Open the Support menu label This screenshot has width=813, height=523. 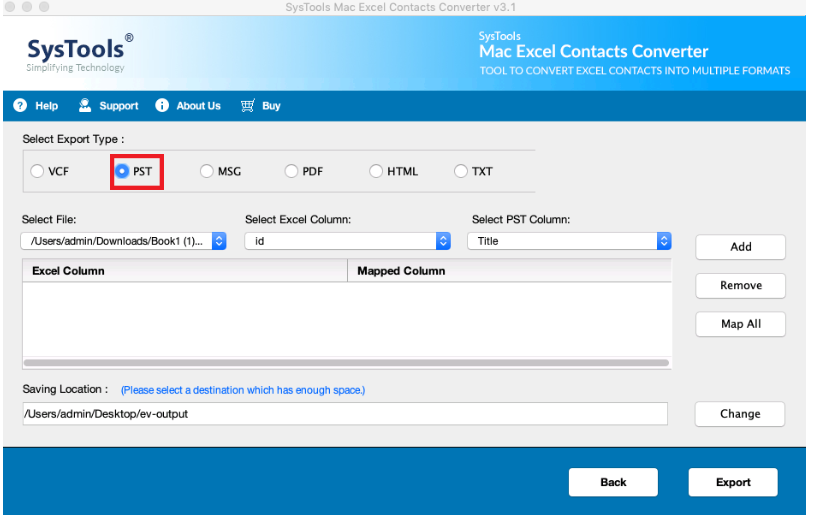119,106
